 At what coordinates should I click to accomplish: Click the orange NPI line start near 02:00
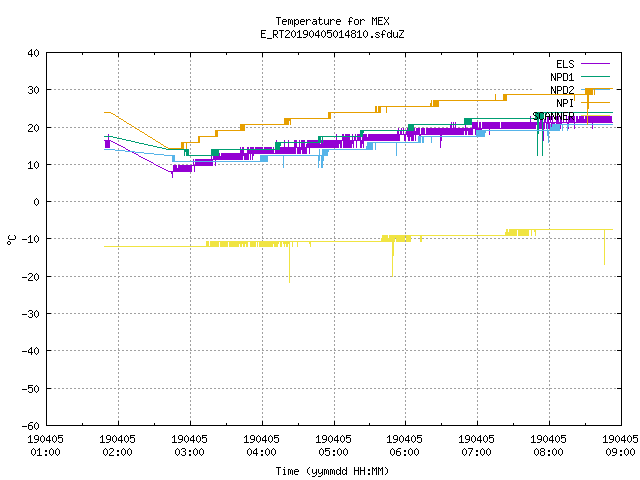[x=107, y=112]
